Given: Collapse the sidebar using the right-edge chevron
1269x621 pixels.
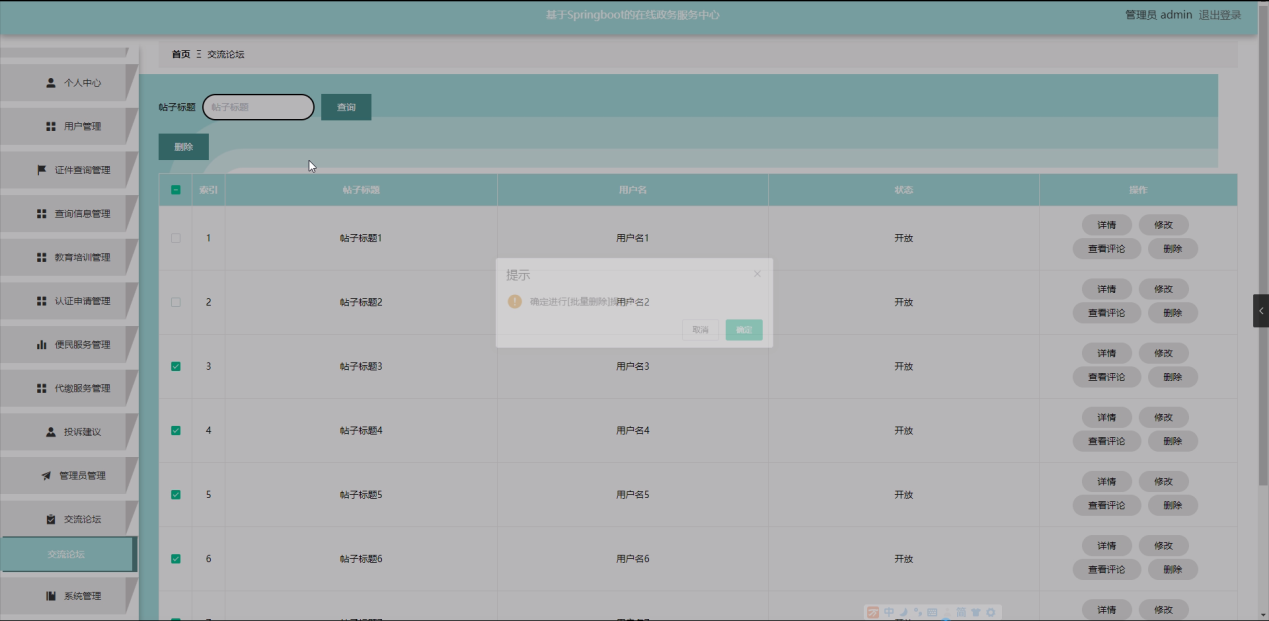Looking at the screenshot, I should tap(1262, 311).
